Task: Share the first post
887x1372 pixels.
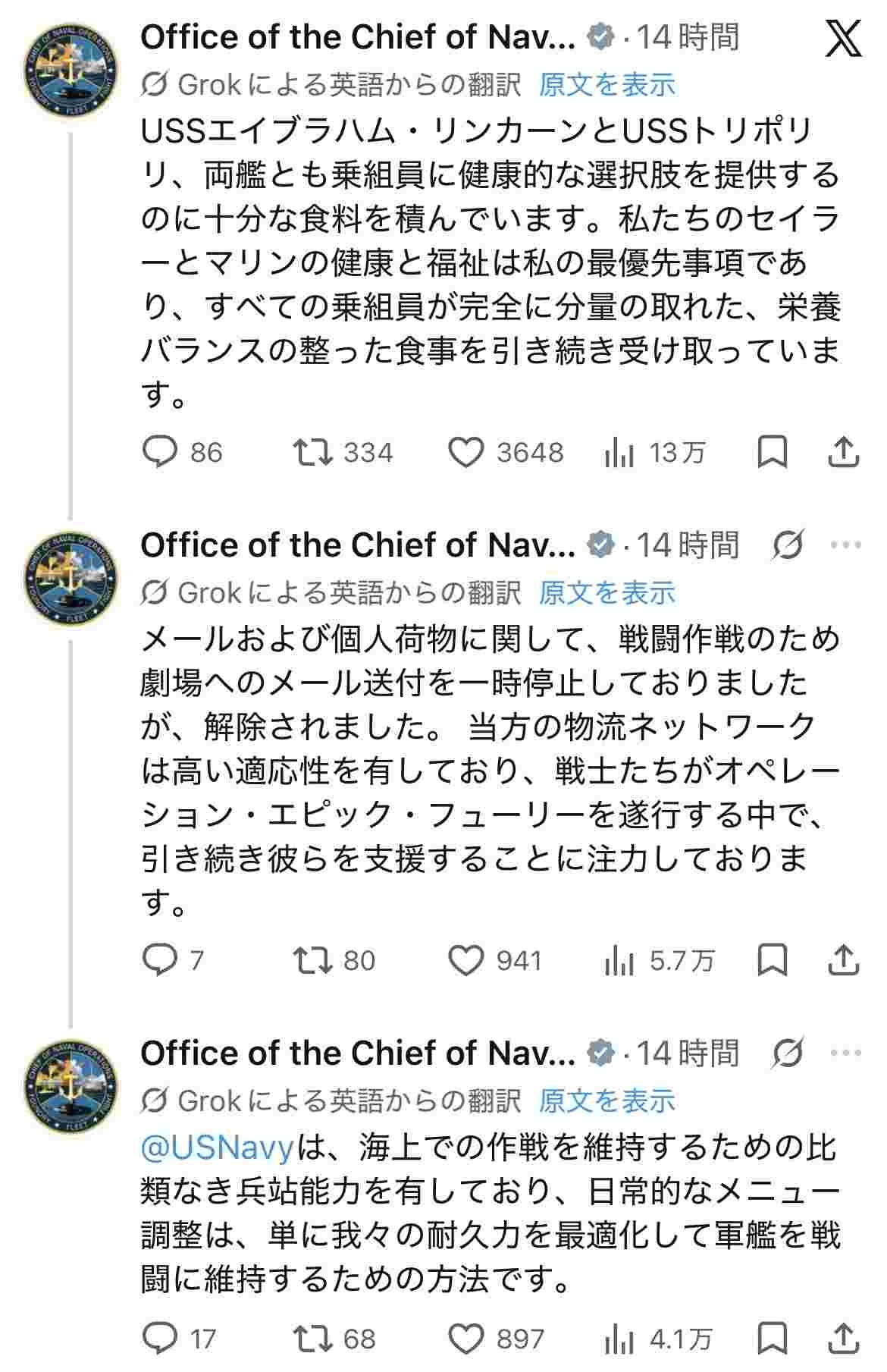Action: click(x=843, y=452)
